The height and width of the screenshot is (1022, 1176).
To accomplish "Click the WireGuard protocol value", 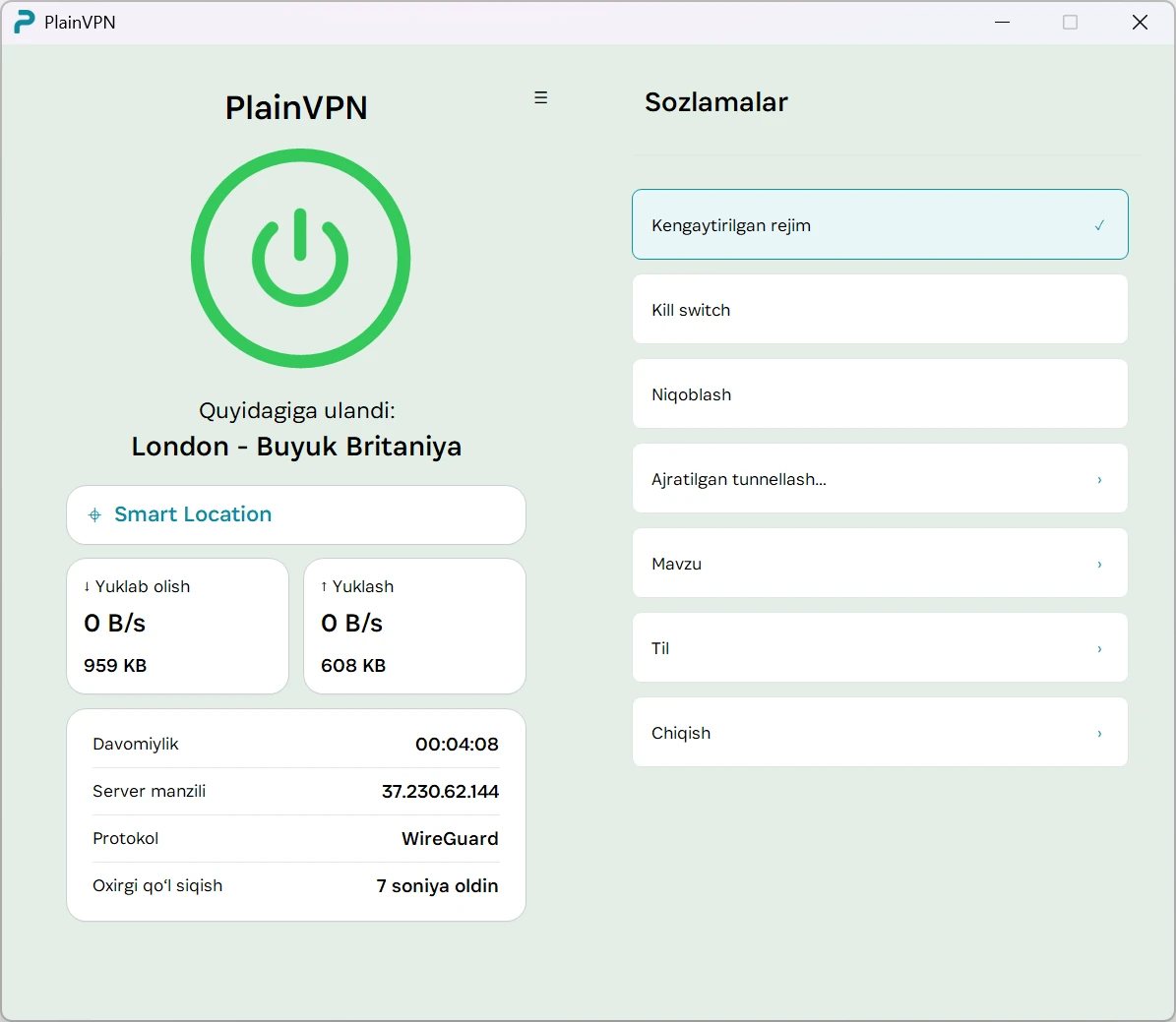I will [x=450, y=838].
